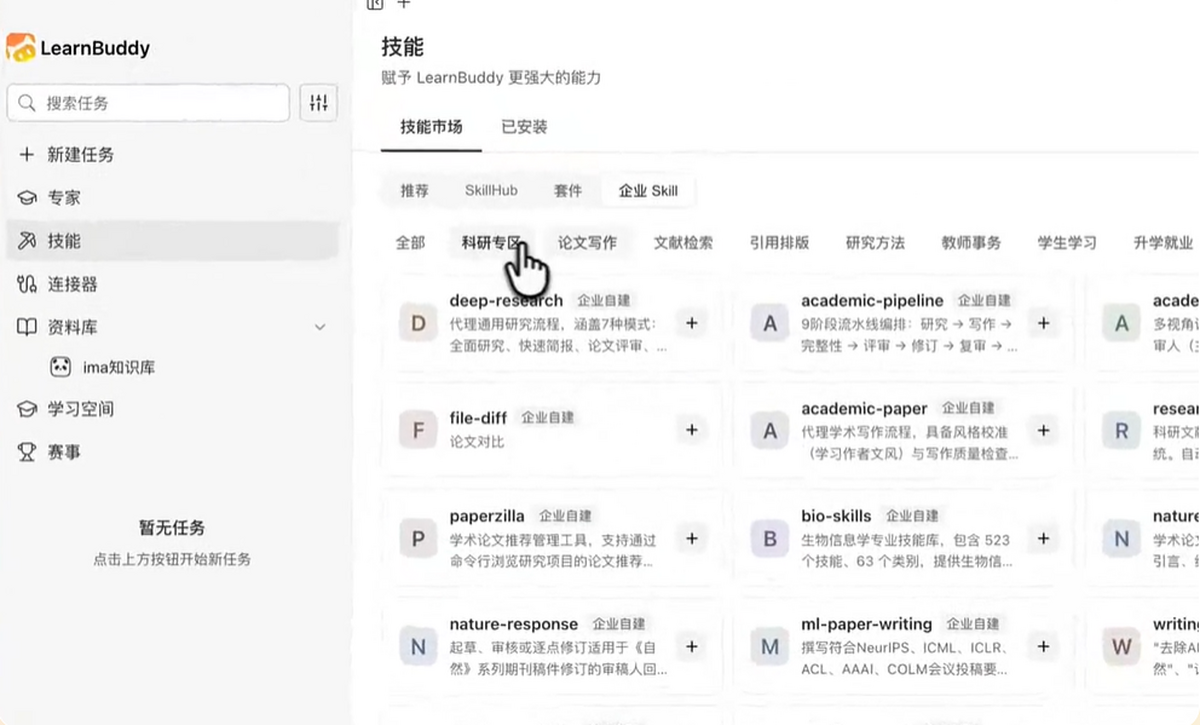Open the academic-paper skill title

(x=864, y=408)
